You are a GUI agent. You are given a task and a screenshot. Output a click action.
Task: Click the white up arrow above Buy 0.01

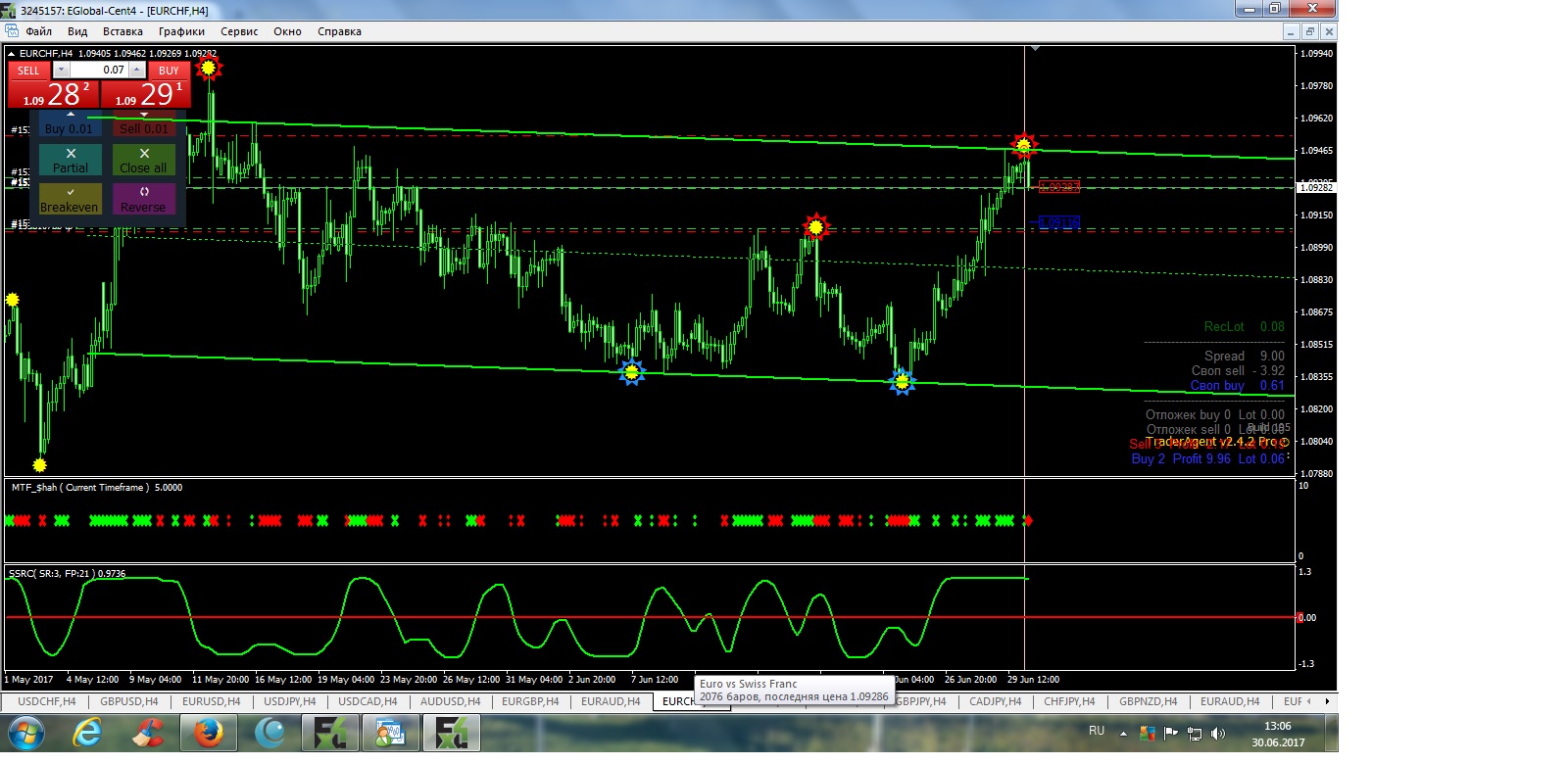tap(70, 115)
